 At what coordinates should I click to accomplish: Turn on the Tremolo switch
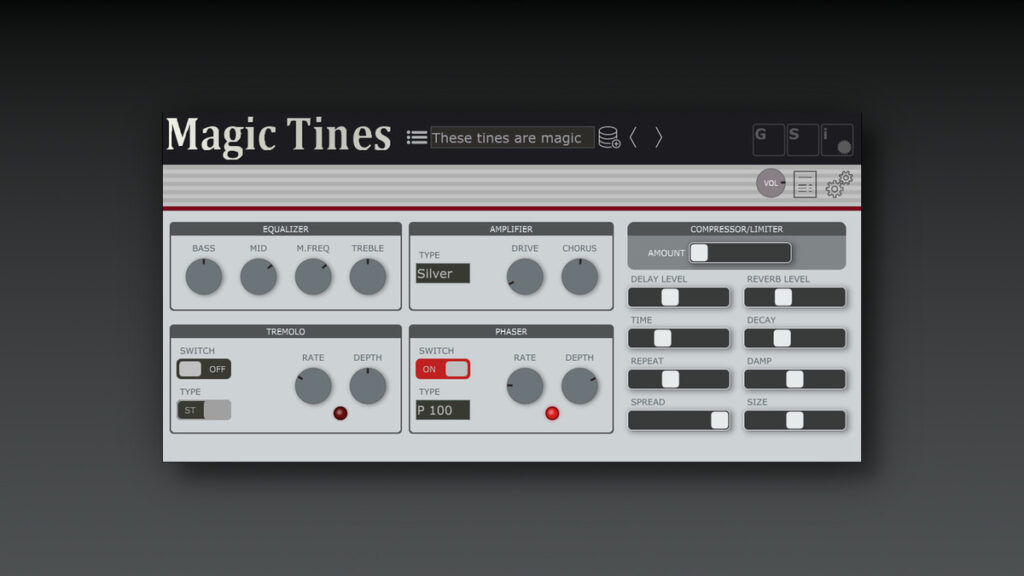(204, 368)
